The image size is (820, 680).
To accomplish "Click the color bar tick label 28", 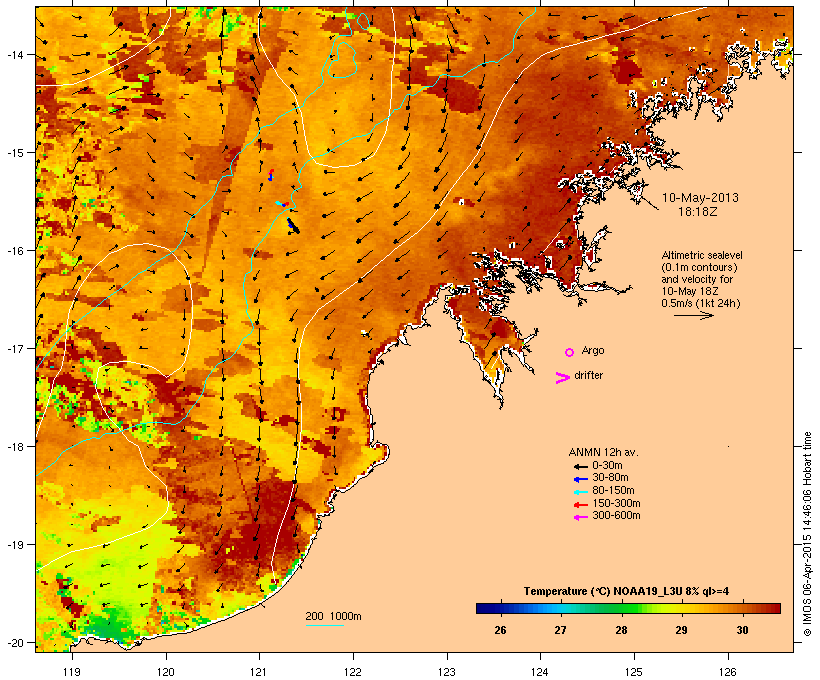I will 621,630.
